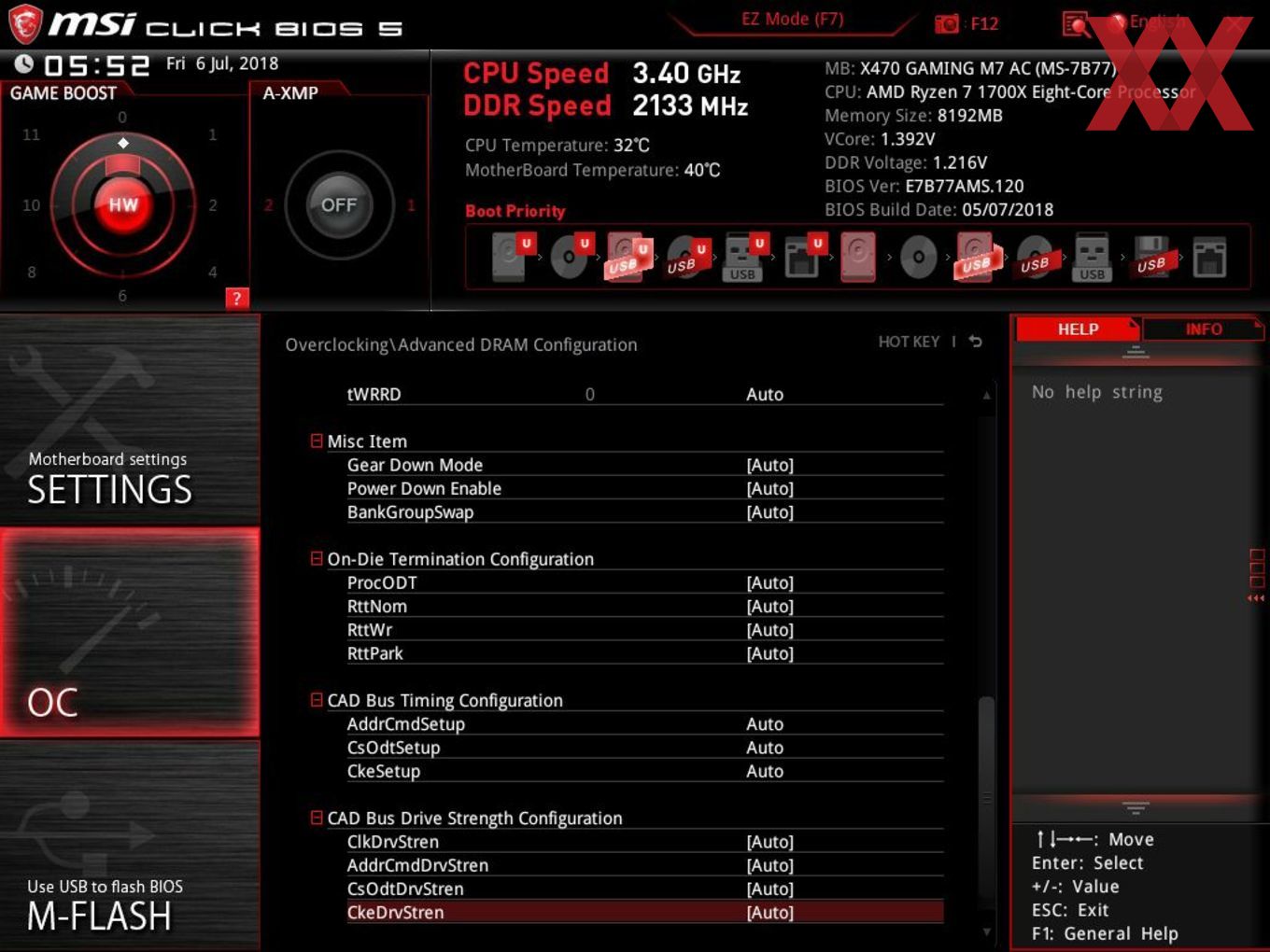This screenshot has width=1270, height=952.
Task: Click the scroll down arrow of settings list
Action: [x=986, y=931]
